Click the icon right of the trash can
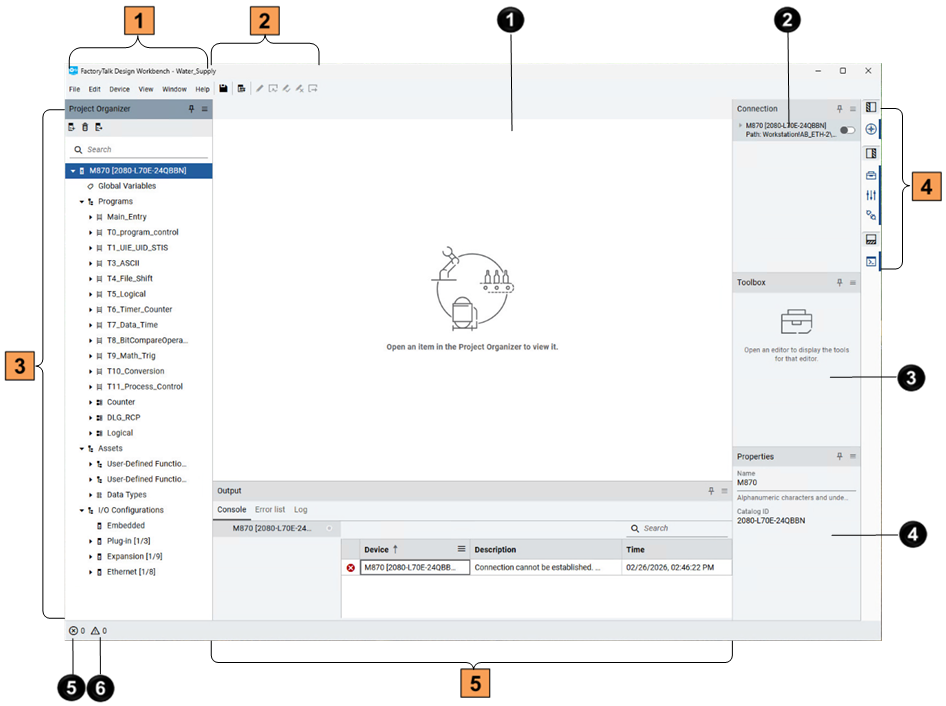946x706 pixels. tap(99, 127)
